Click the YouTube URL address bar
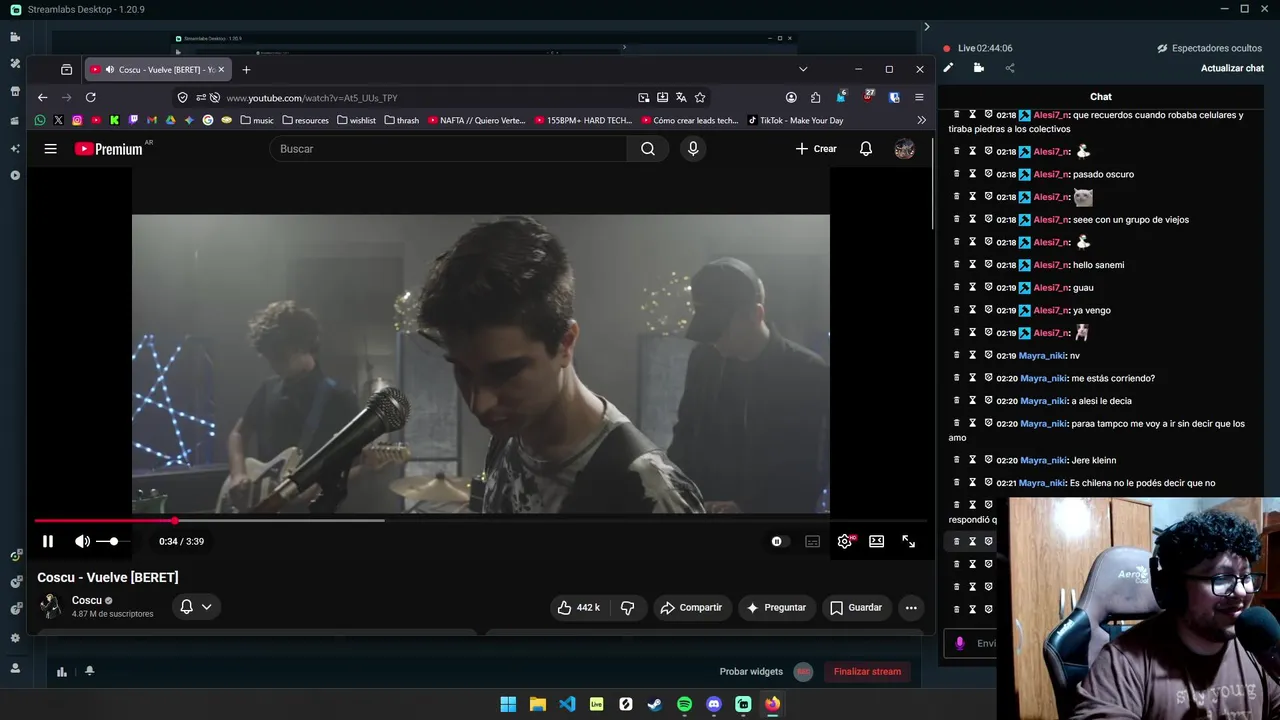The height and width of the screenshot is (720, 1280). [430, 97]
